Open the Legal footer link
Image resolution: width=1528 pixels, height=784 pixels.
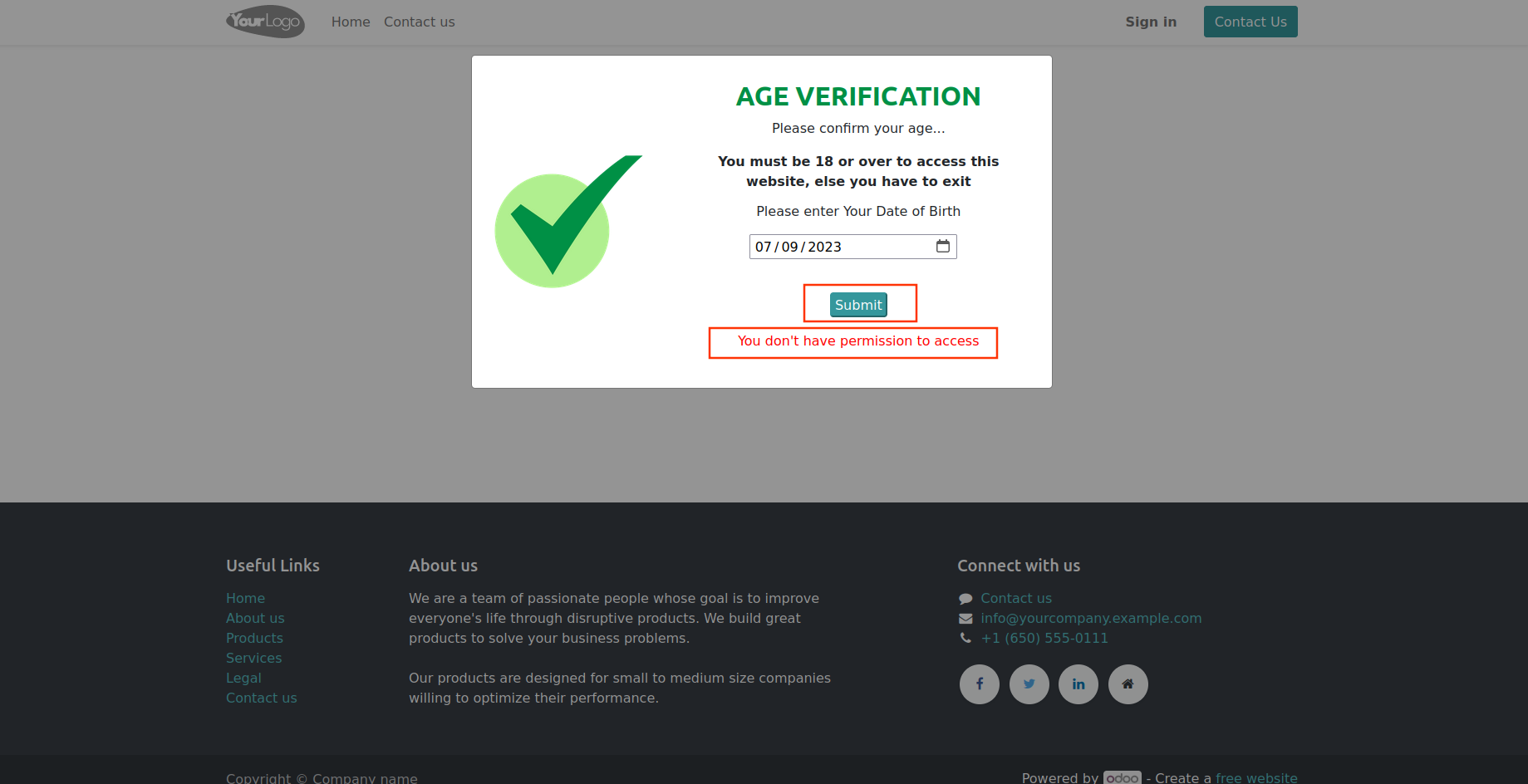click(x=243, y=678)
